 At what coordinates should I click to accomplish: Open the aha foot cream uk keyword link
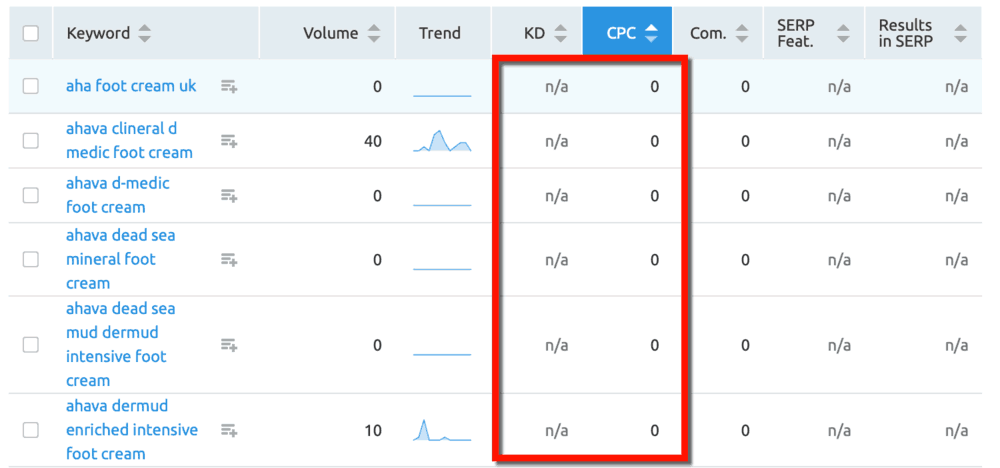pyautogui.click(x=131, y=86)
